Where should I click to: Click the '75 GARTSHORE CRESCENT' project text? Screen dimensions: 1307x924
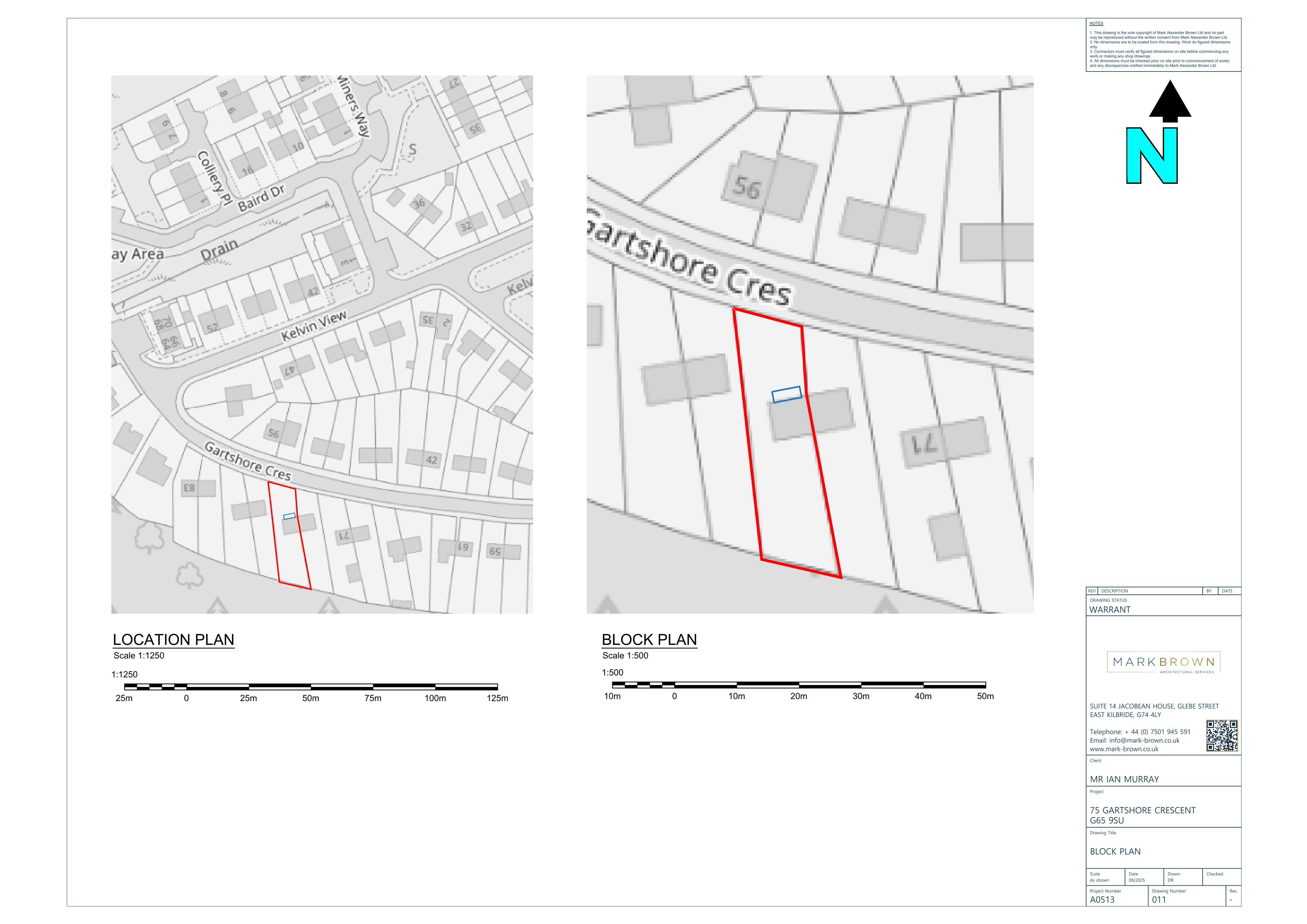pyautogui.click(x=1142, y=810)
